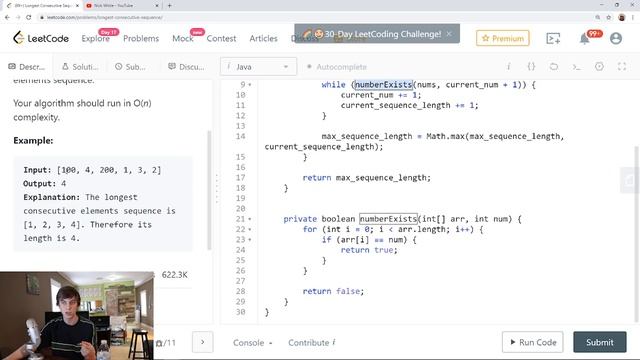Click the browser back arrow
640x360 pixels.
click(7, 17)
